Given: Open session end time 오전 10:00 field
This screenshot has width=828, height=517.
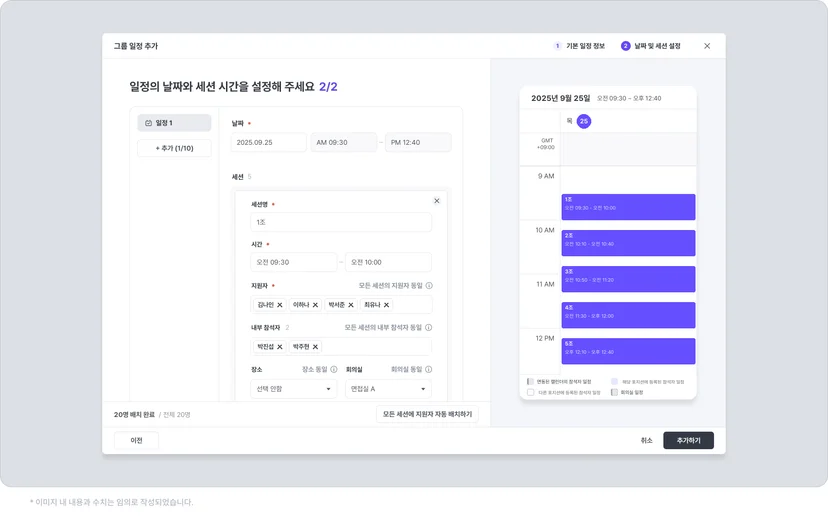Looking at the screenshot, I should click(388, 262).
